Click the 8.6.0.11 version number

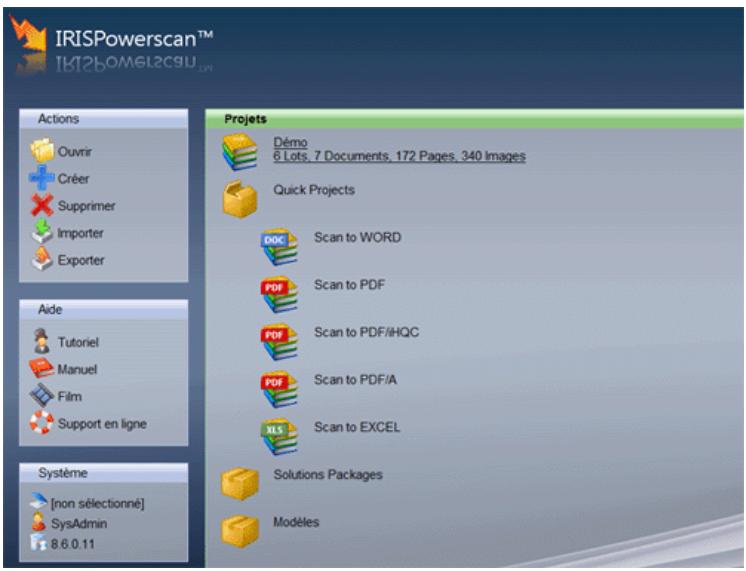(73, 544)
